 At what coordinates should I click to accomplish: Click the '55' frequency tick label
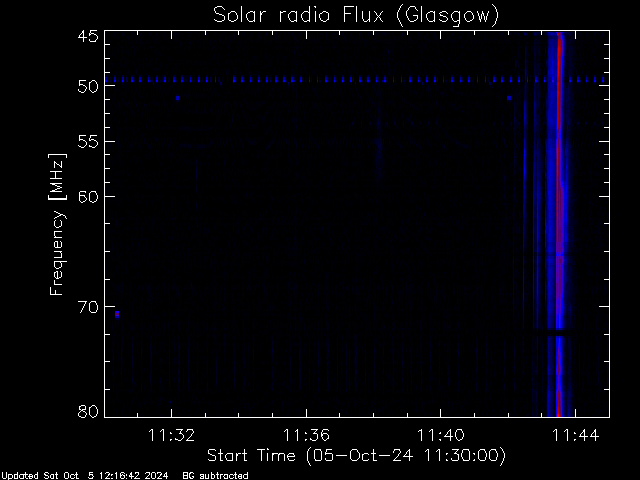(x=88, y=142)
